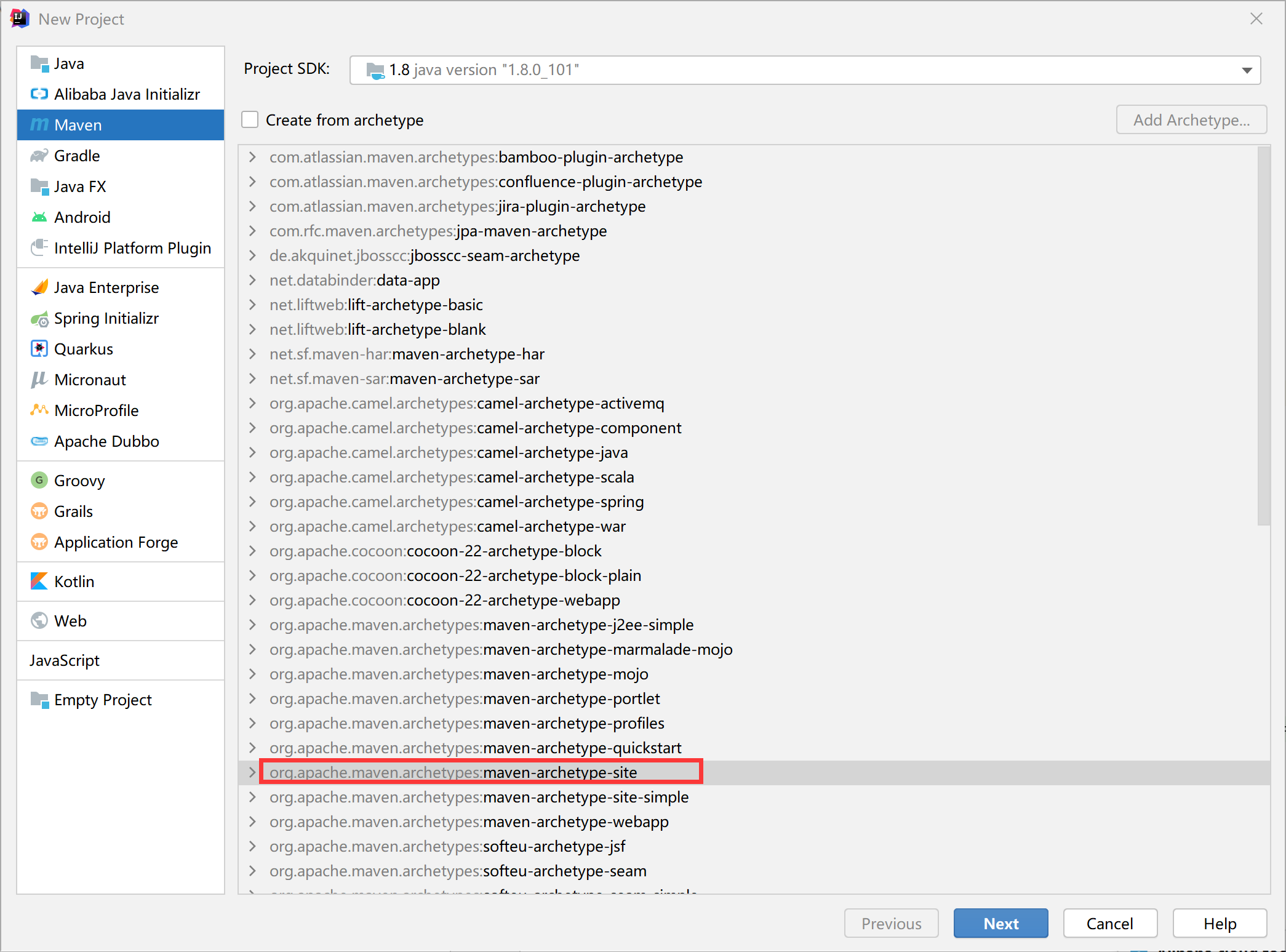Click the Java Enterprise icon
Image resolution: width=1286 pixels, height=952 pixels.
tap(39, 287)
